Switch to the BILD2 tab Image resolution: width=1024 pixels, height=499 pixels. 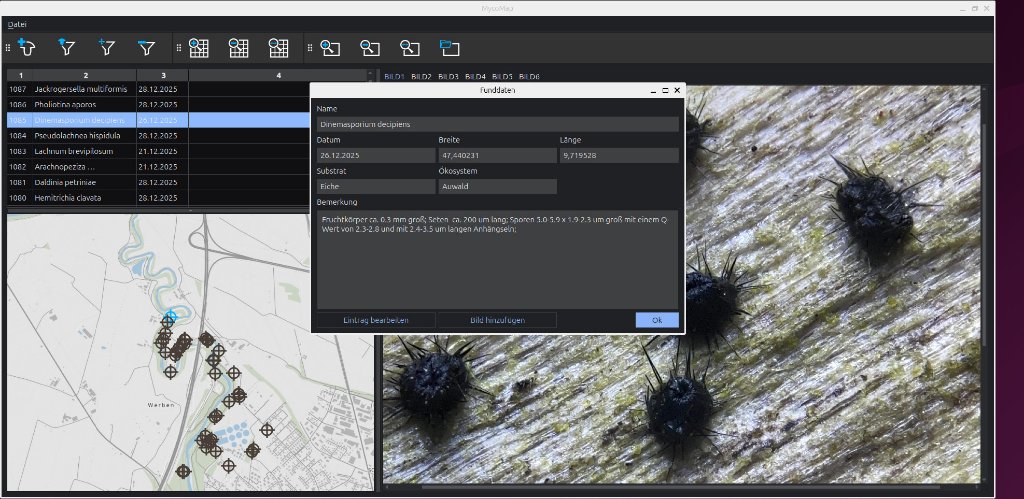421,76
